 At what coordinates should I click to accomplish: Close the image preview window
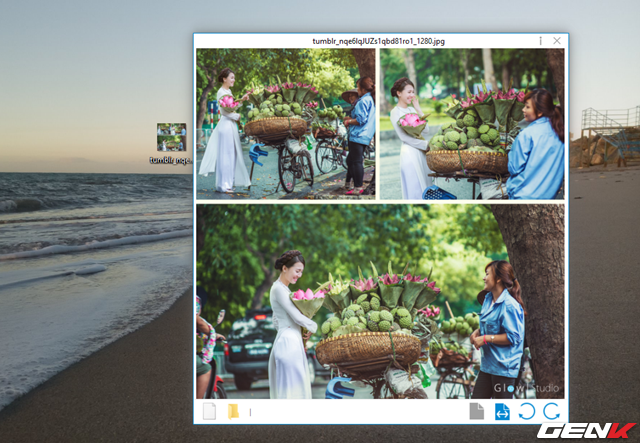tap(557, 41)
